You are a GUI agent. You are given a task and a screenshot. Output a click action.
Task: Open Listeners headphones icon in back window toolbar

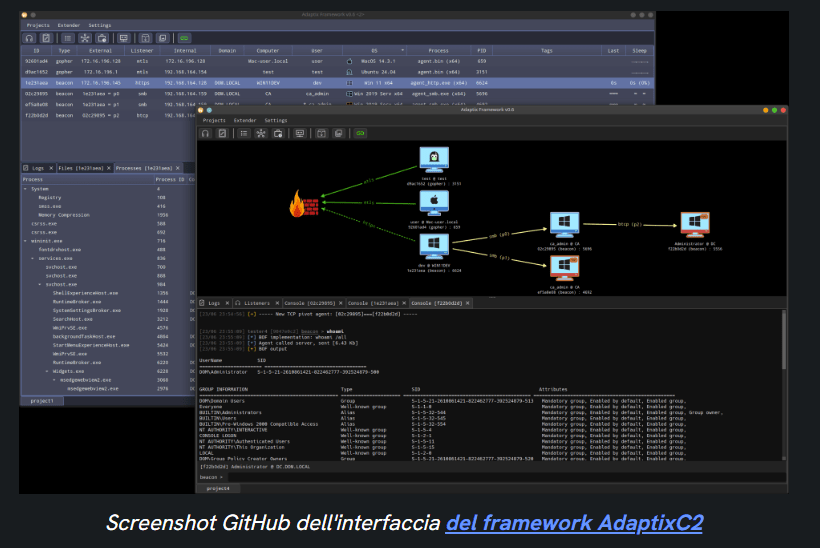(x=29, y=38)
